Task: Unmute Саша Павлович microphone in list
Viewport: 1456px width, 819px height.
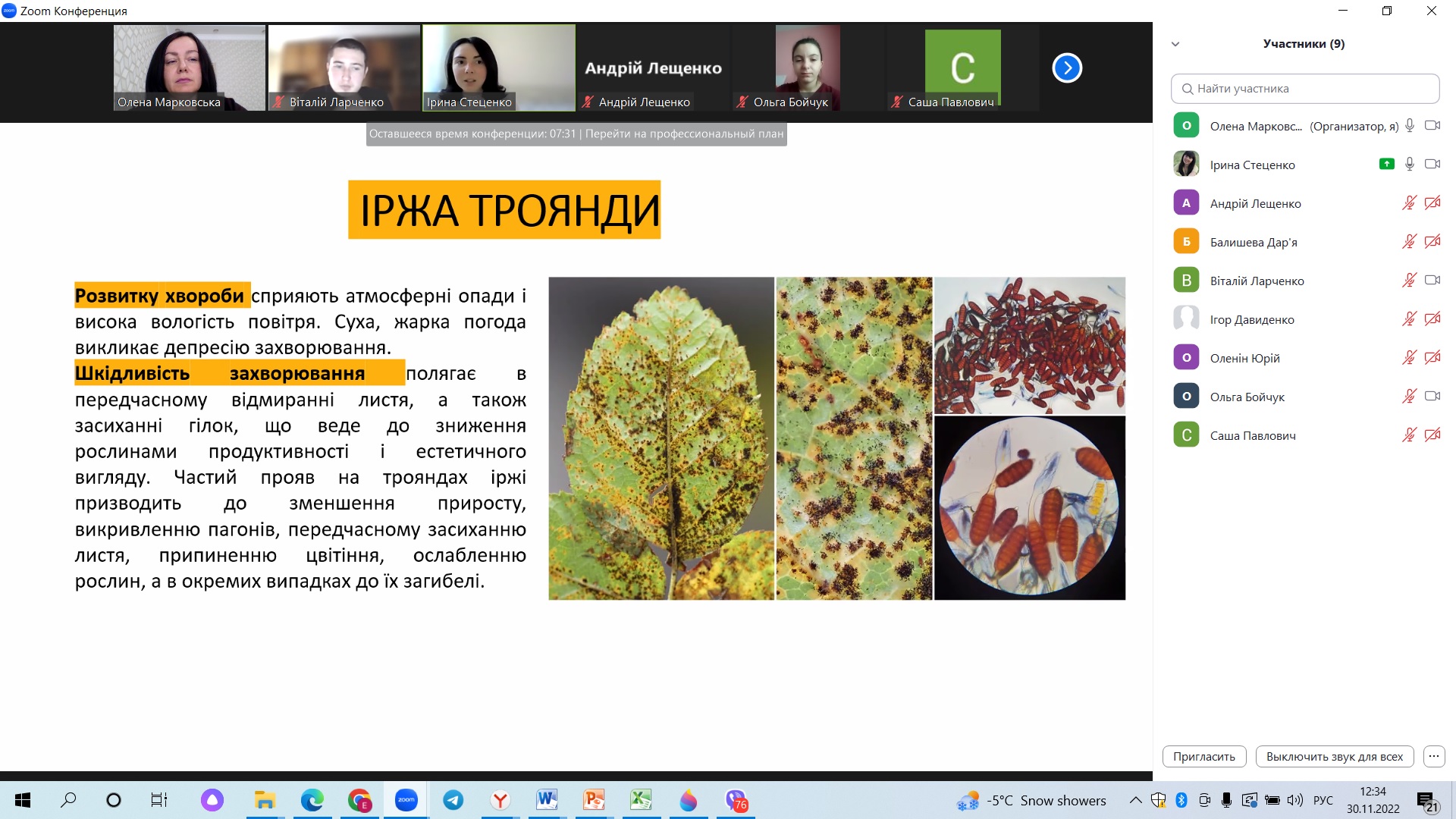Action: [1410, 435]
